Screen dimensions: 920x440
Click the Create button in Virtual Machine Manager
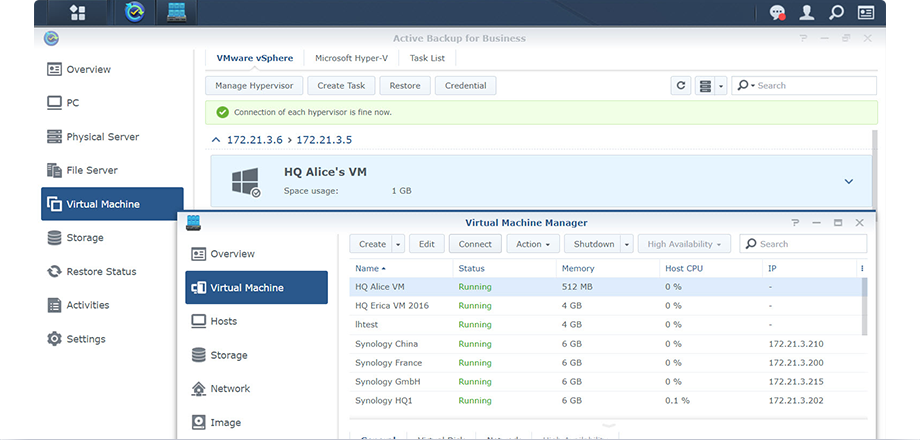click(x=371, y=244)
